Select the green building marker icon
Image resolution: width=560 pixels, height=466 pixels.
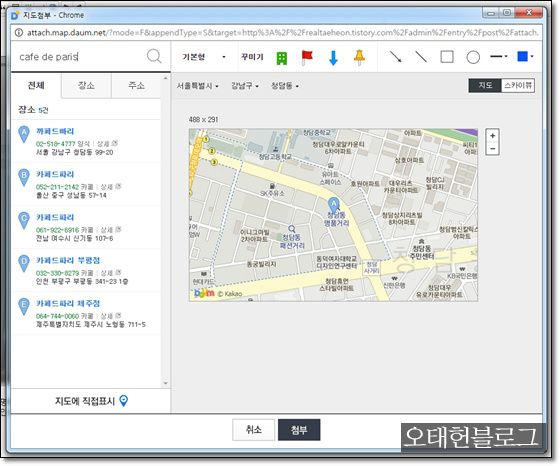tap(282, 58)
